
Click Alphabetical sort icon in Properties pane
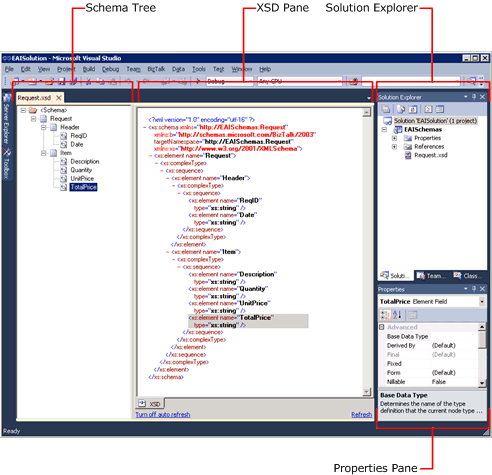pyautogui.click(x=397, y=315)
